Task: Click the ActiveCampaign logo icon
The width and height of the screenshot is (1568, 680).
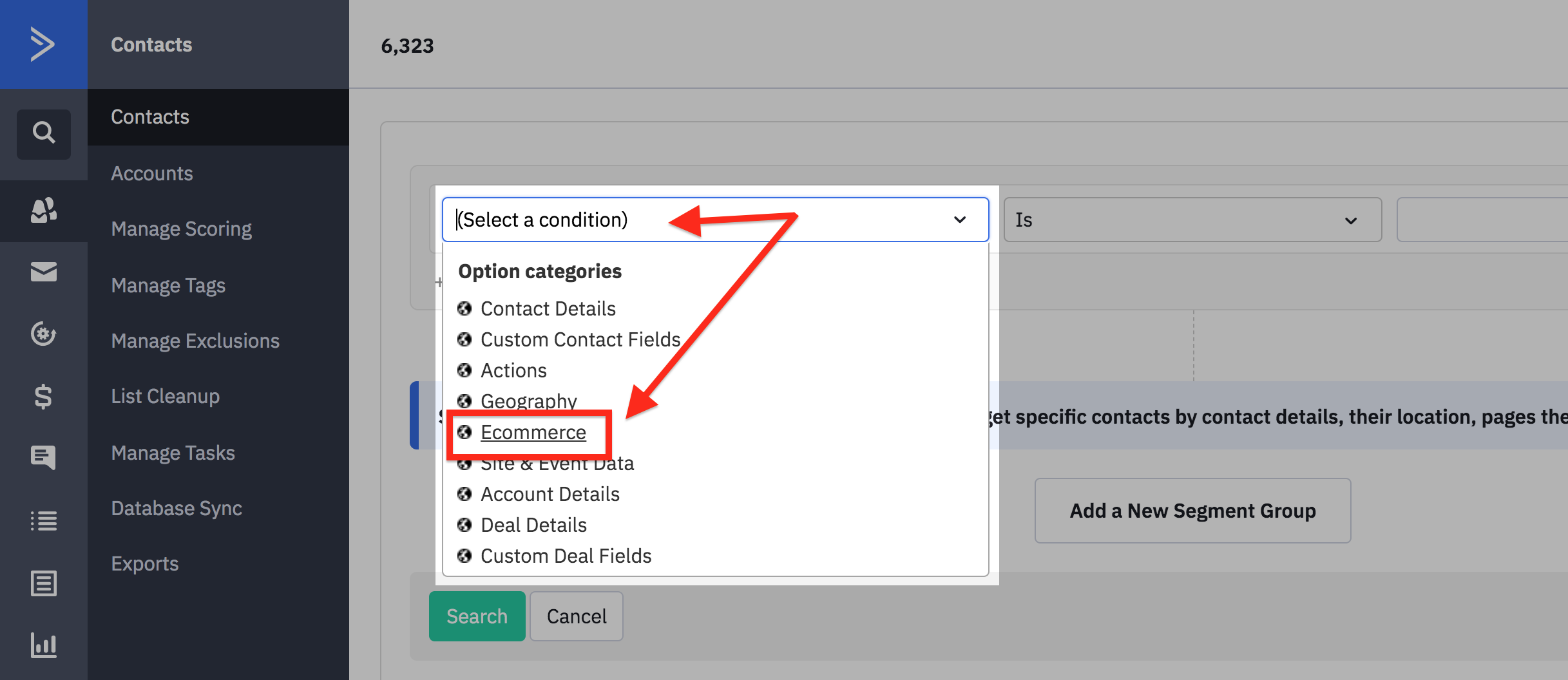Action: 43,44
